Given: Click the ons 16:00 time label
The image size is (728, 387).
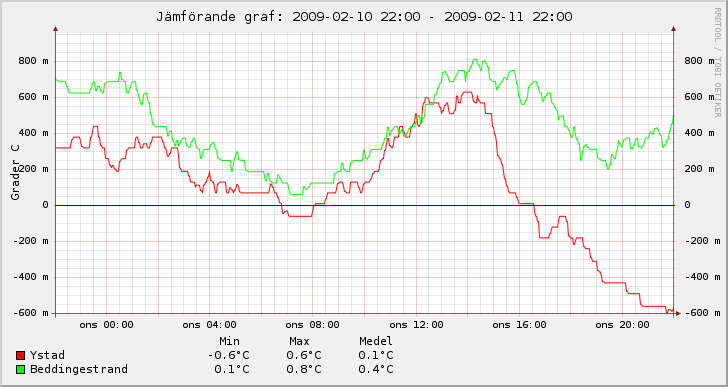Looking at the screenshot, I should pos(519,325).
